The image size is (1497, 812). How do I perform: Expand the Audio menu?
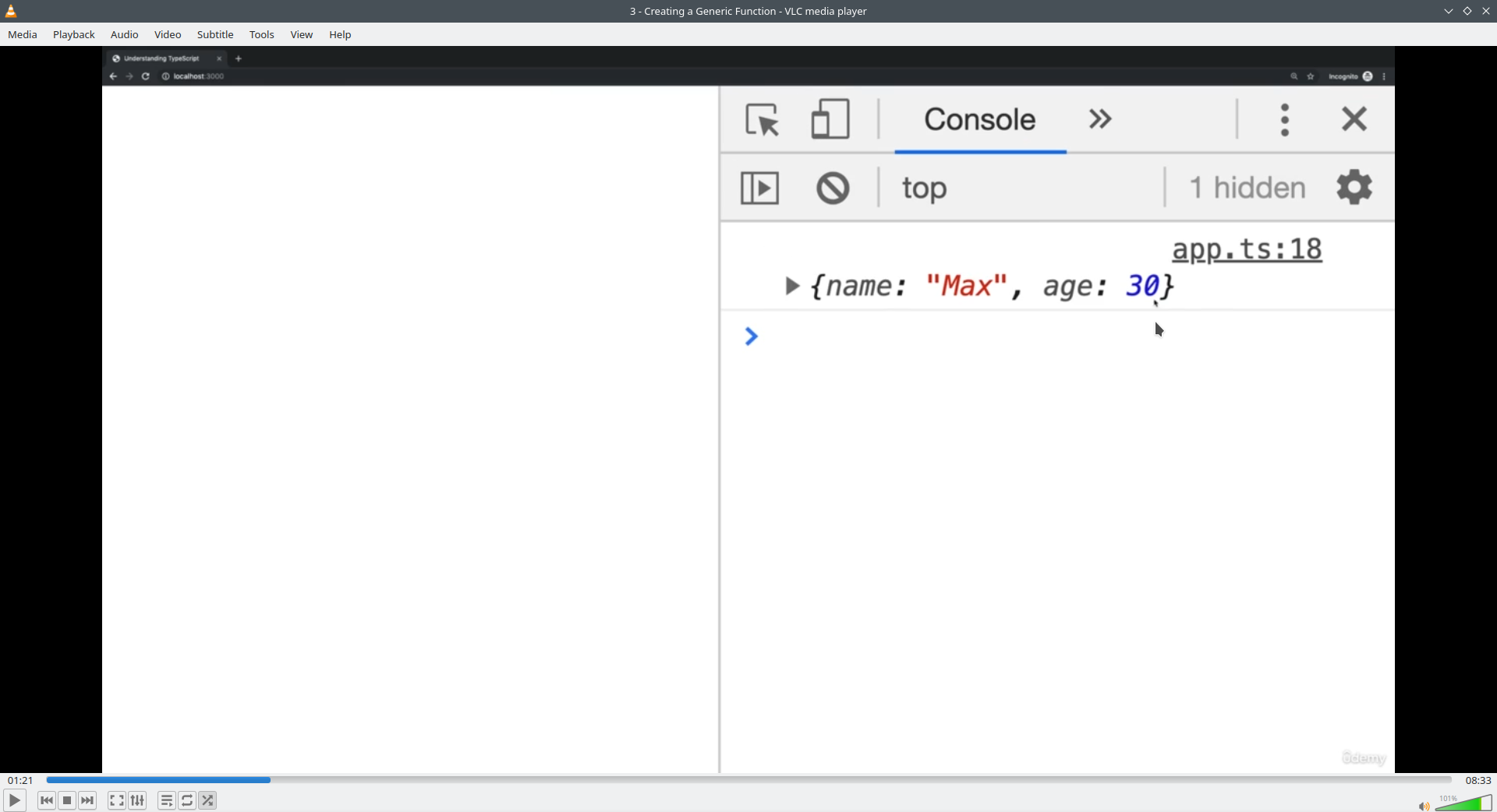pyautogui.click(x=125, y=35)
